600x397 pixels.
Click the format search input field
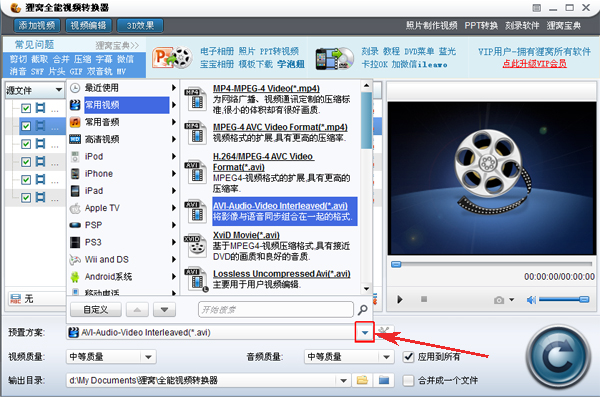coord(276,309)
